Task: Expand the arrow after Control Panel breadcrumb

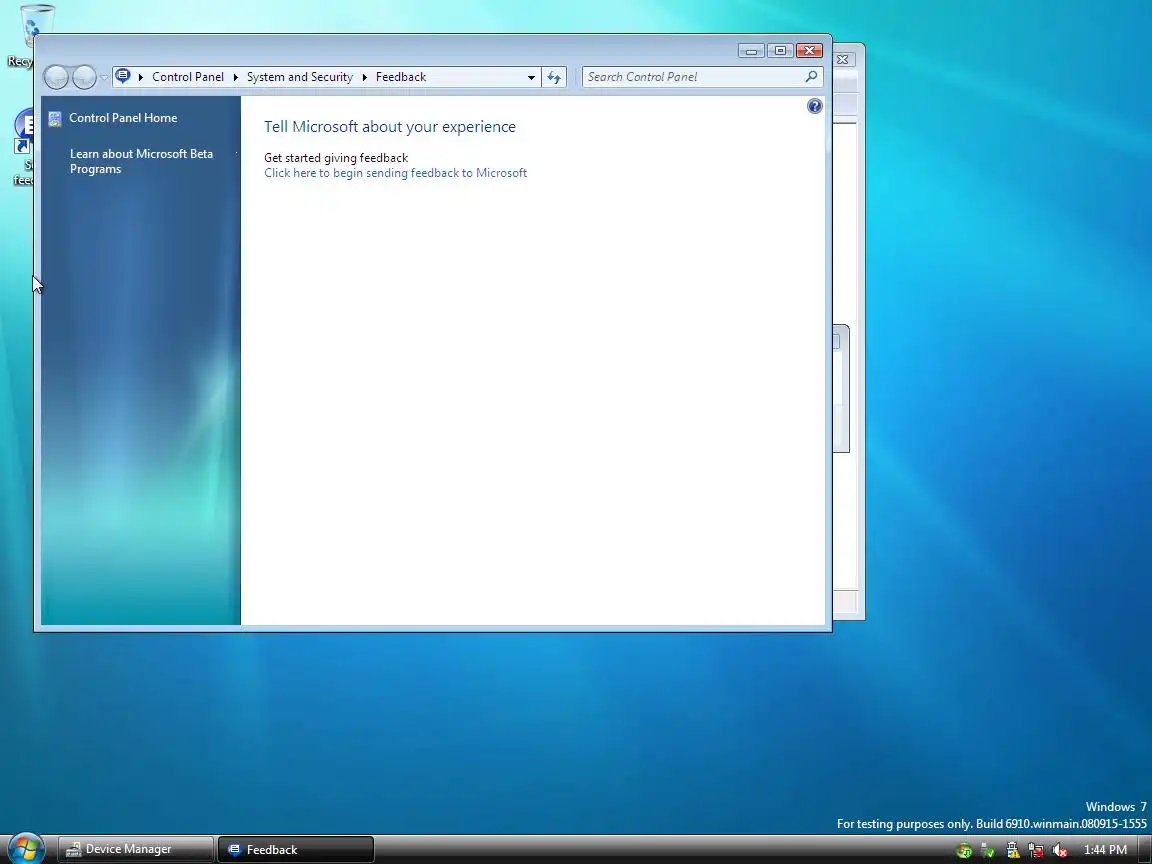Action: click(x=235, y=77)
